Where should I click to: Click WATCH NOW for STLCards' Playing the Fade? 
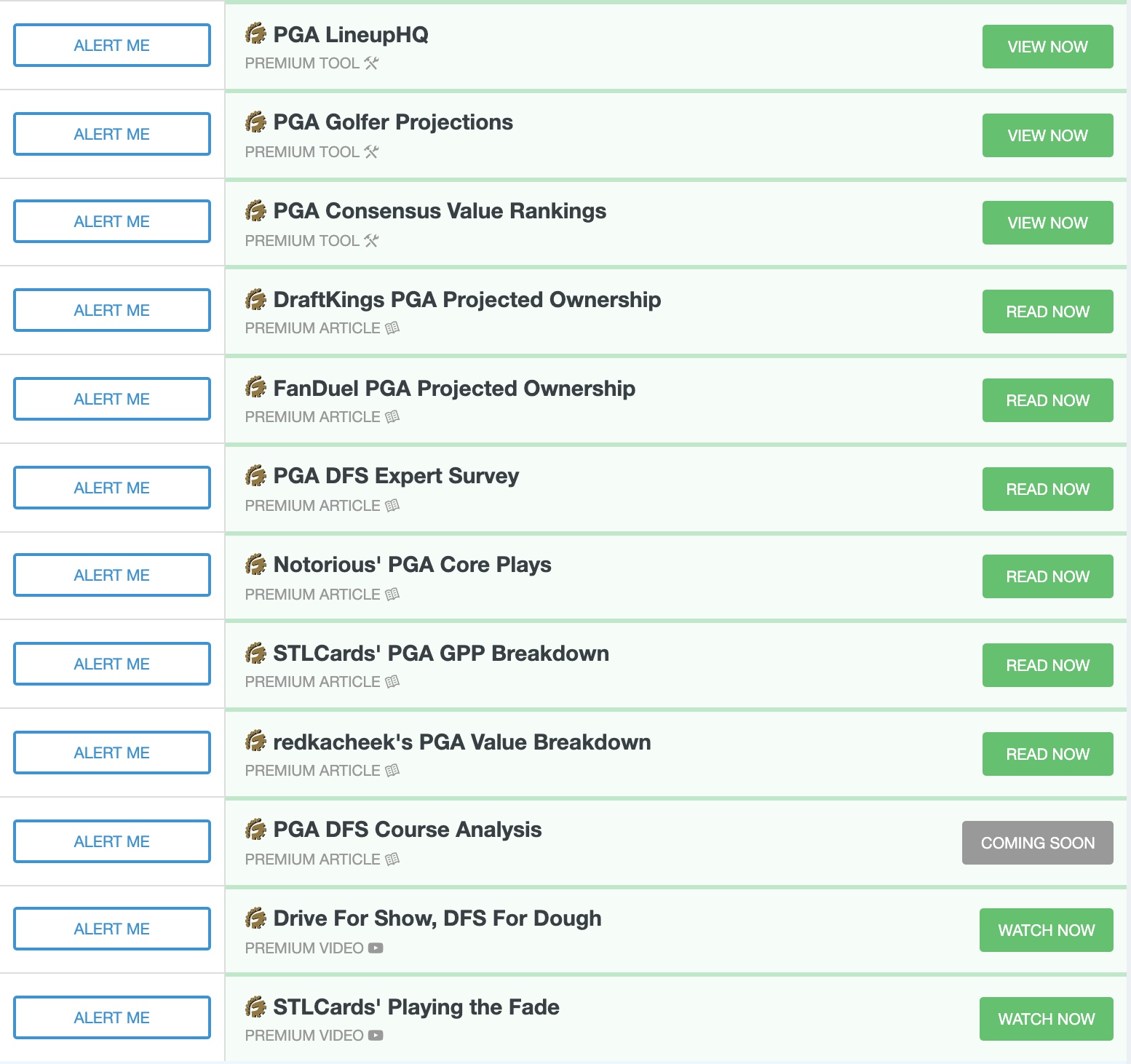[x=1047, y=1019]
